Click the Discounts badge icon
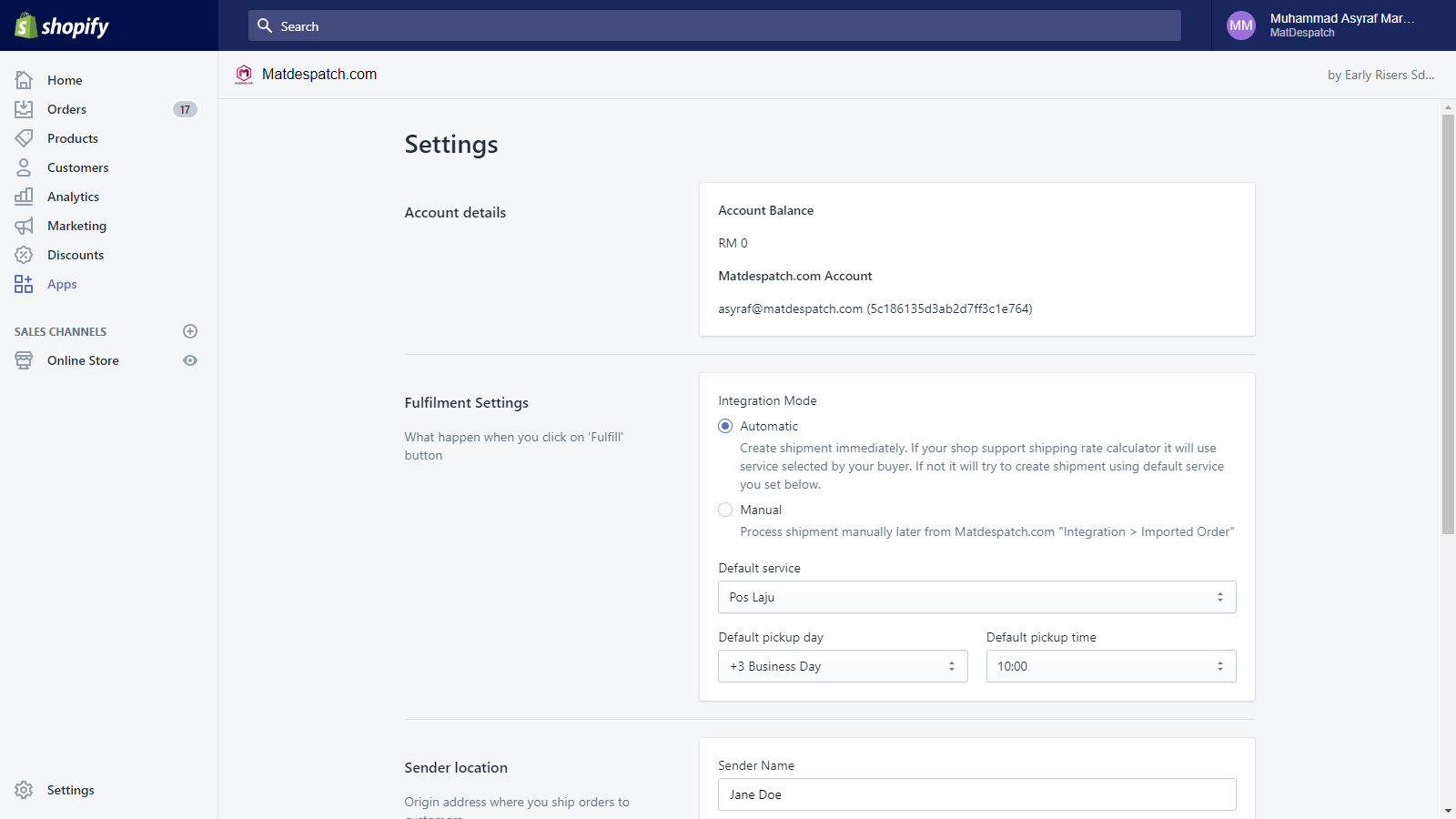This screenshot has height=819, width=1456. (24, 255)
